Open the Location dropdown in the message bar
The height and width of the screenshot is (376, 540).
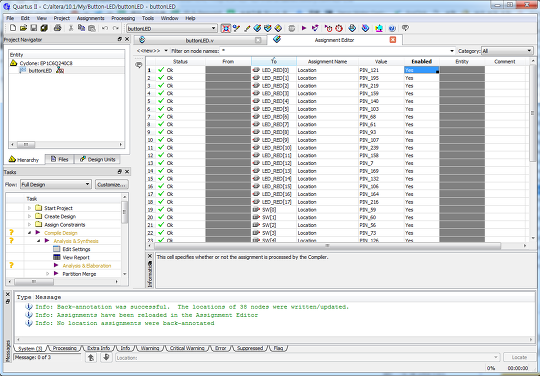pyautogui.click(x=496, y=357)
